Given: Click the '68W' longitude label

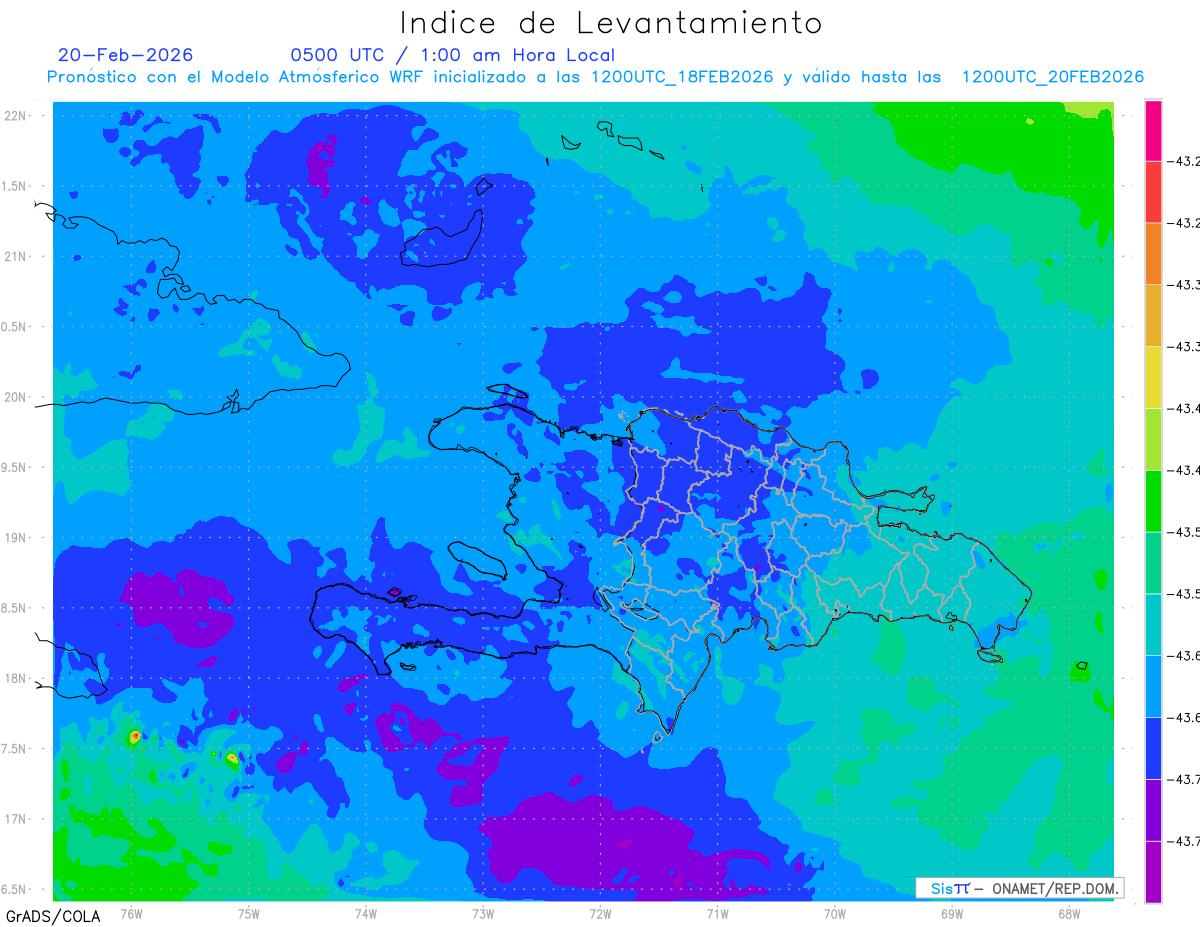Looking at the screenshot, I should point(1068,913).
